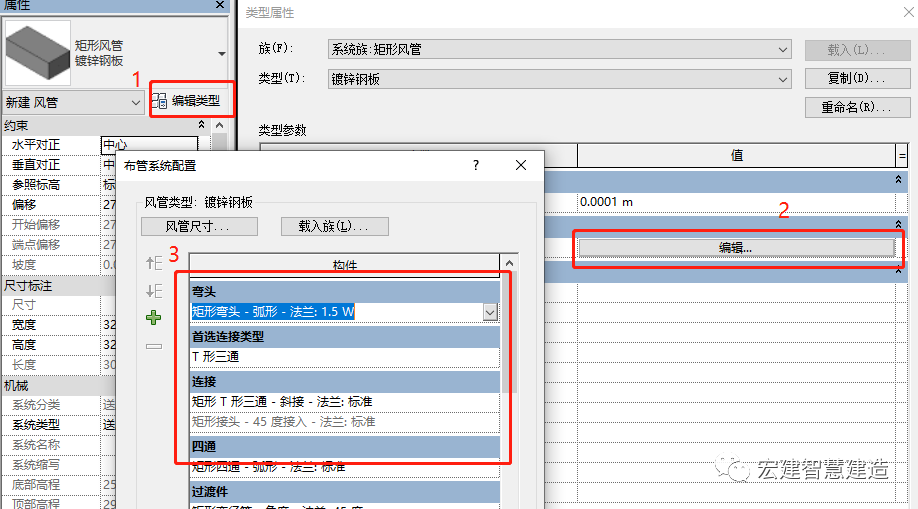Close the 类型属性 dialog

908,12
